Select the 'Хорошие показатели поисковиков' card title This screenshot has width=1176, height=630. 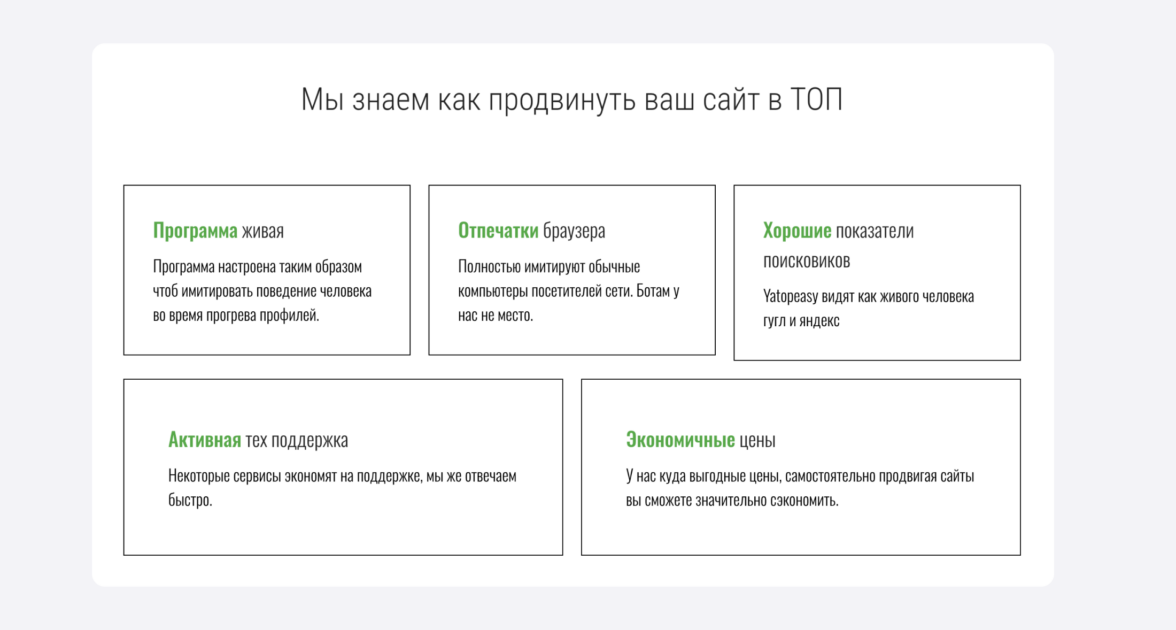838,245
